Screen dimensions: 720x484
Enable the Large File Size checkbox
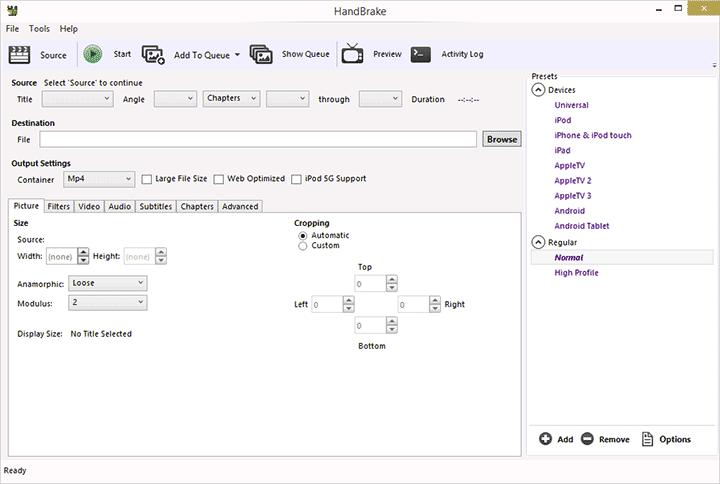pos(146,179)
